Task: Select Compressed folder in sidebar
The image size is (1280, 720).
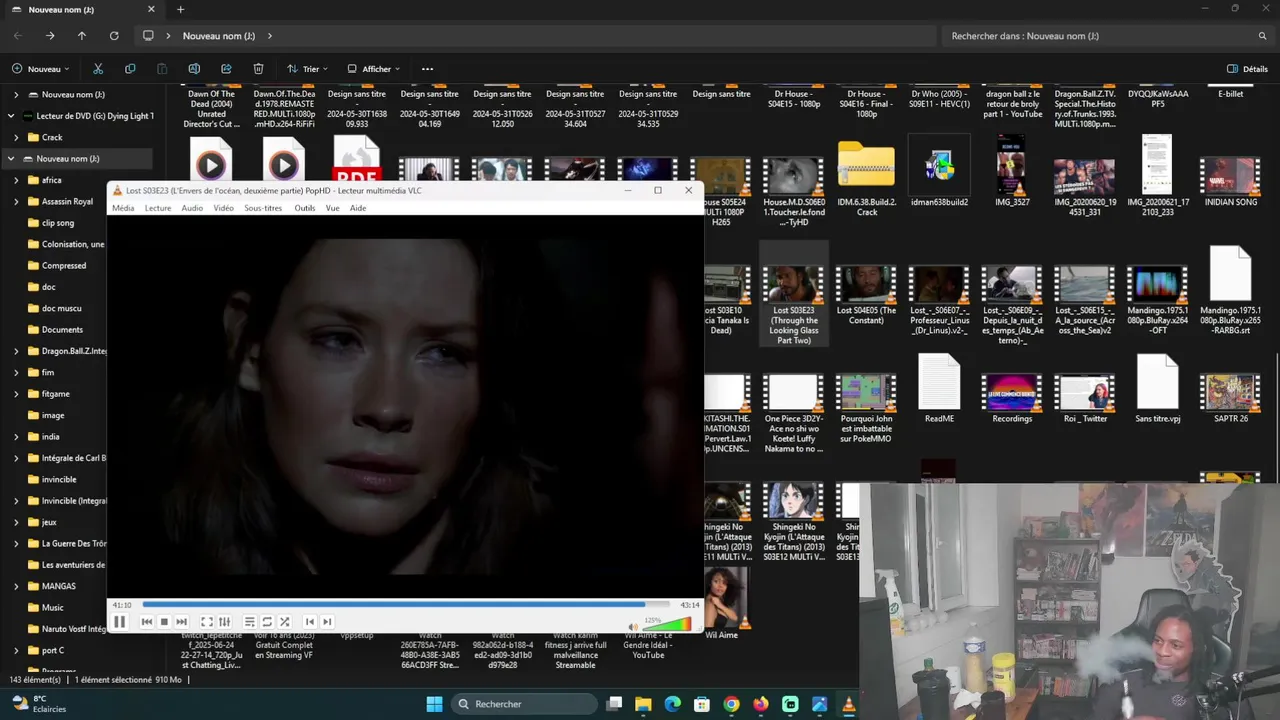Action: point(63,265)
